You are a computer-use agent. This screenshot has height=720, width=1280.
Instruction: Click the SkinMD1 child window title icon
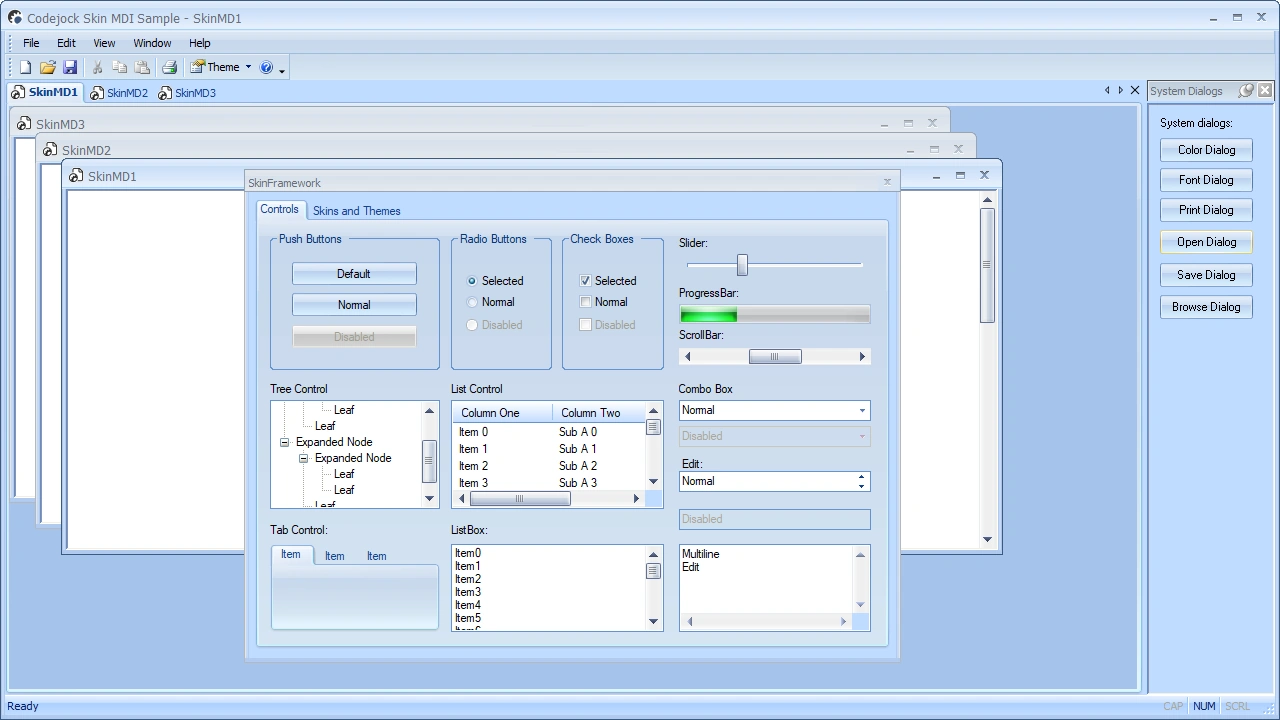click(x=76, y=176)
